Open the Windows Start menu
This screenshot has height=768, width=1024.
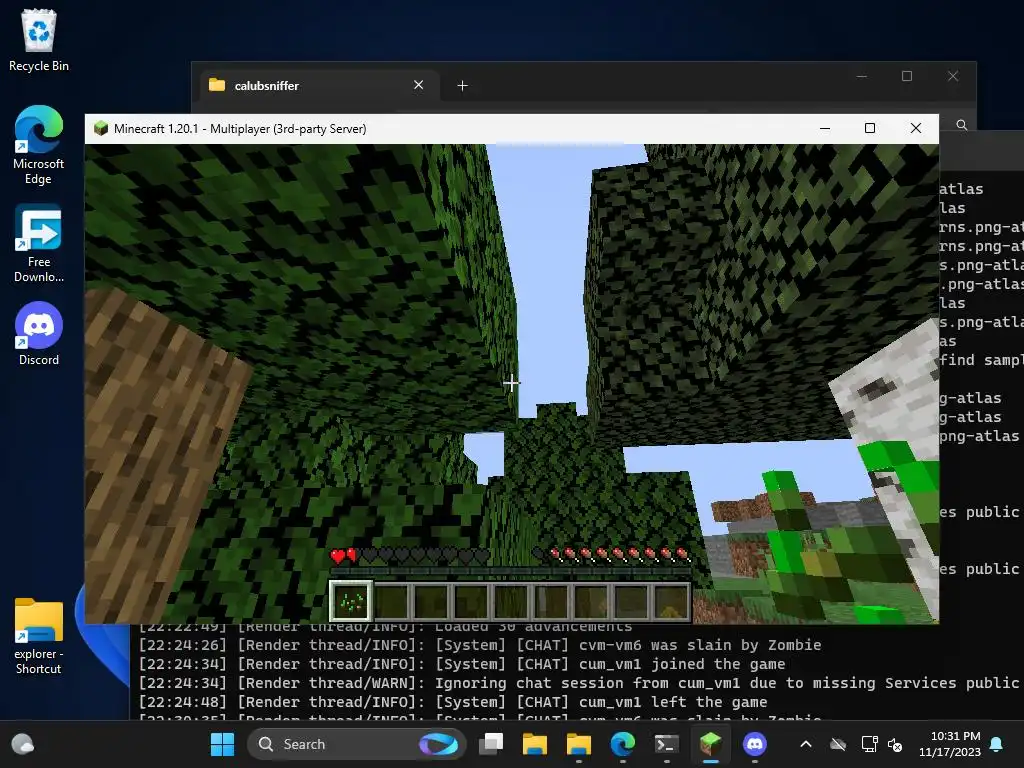click(x=222, y=744)
